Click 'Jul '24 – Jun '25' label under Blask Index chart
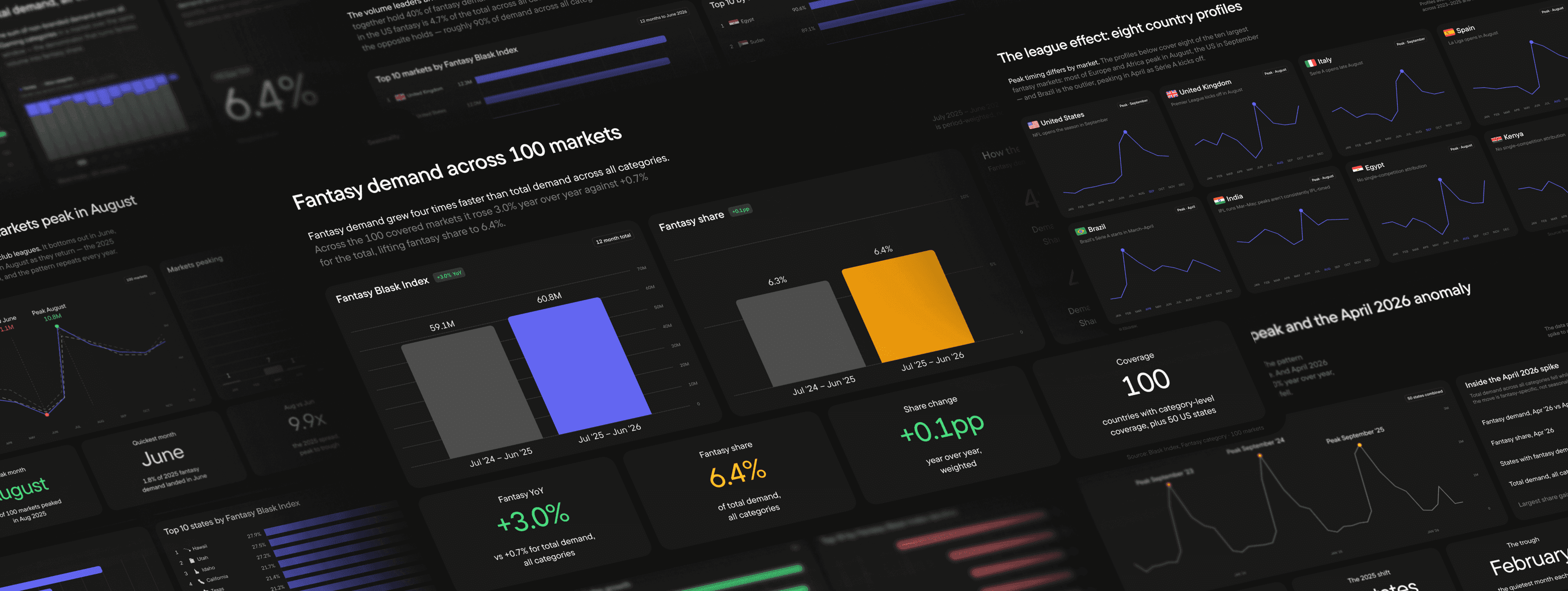 (x=501, y=457)
